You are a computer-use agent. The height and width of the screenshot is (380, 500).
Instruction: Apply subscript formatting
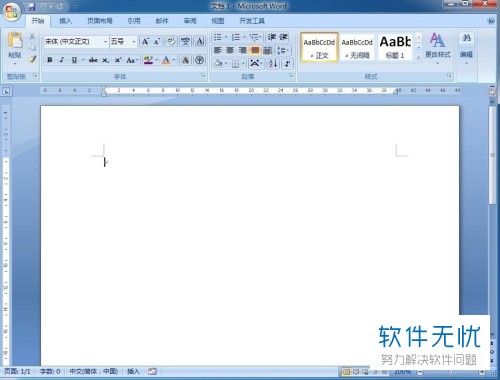pos(105,60)
